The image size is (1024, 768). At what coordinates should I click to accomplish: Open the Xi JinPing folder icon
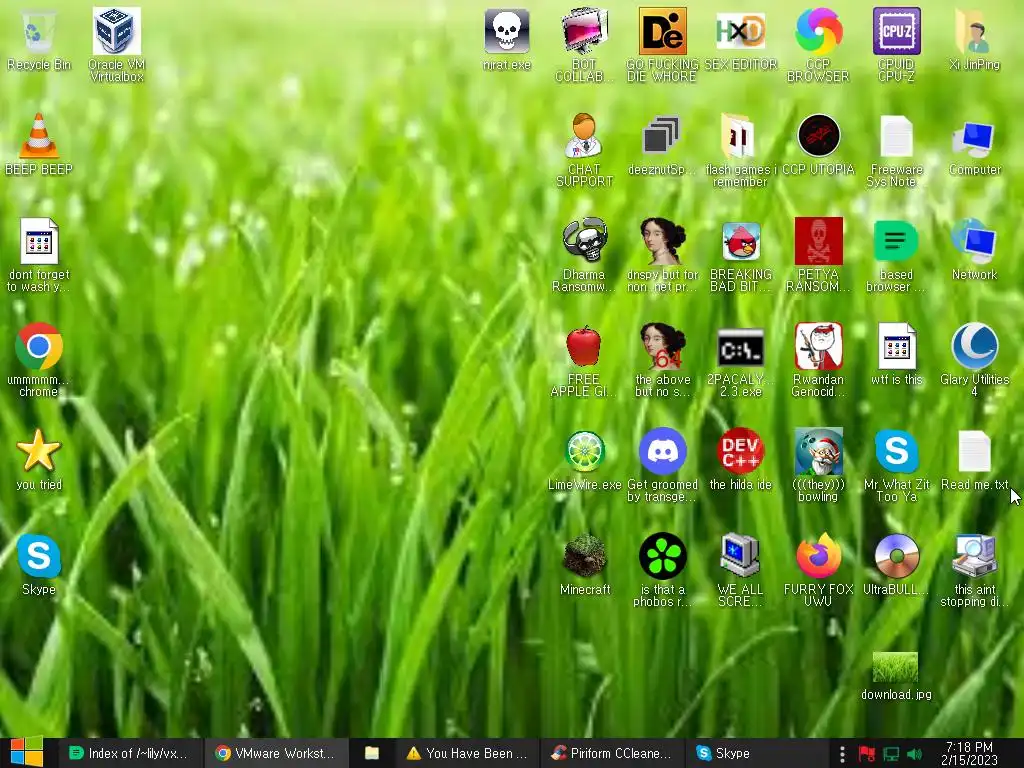pos(974,31)
